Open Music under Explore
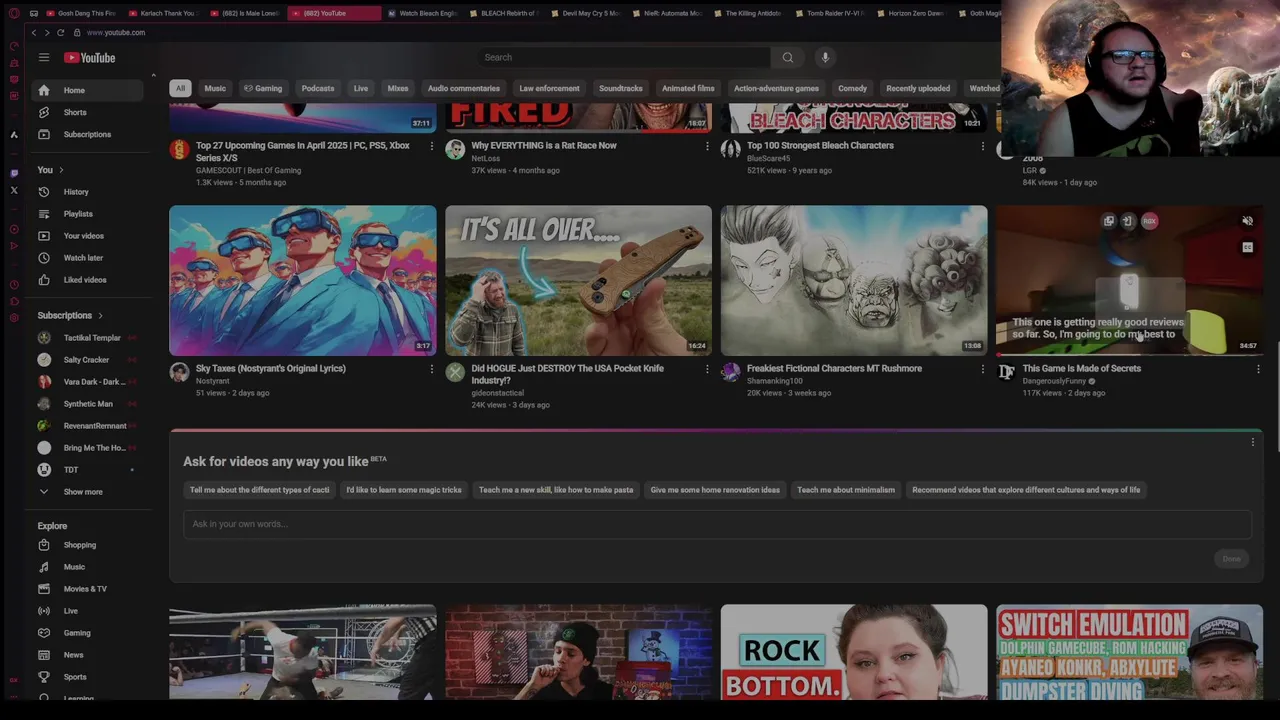1280x720 pixels. [85, 567]
